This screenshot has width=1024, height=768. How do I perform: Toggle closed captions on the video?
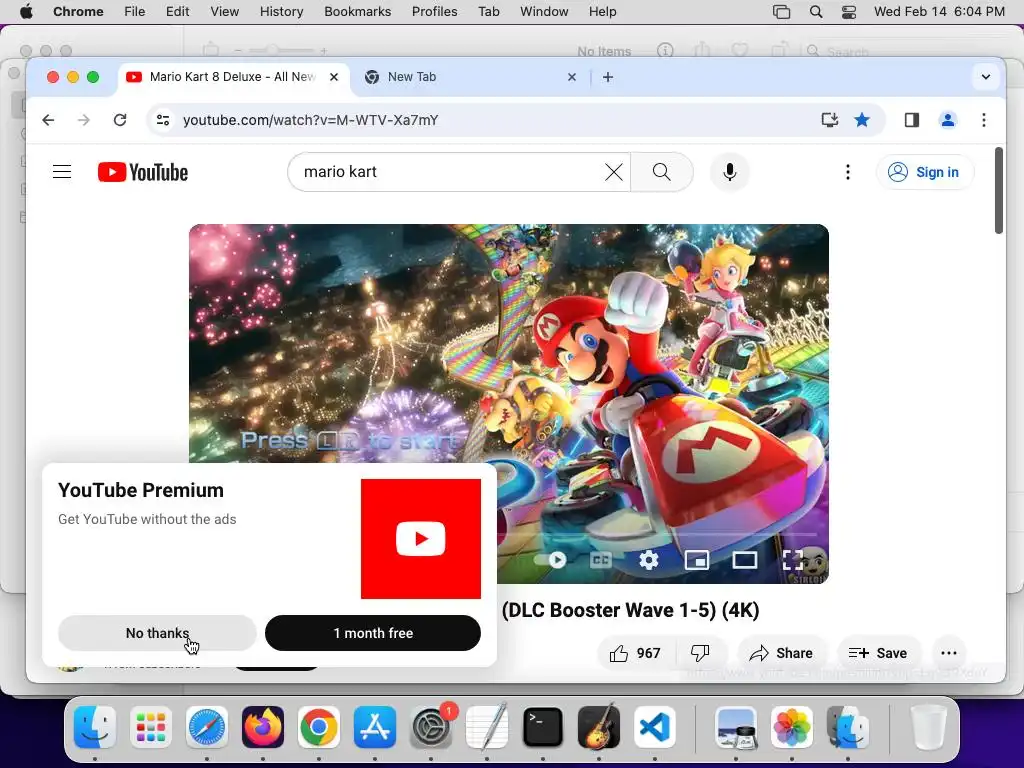(601, 560)
